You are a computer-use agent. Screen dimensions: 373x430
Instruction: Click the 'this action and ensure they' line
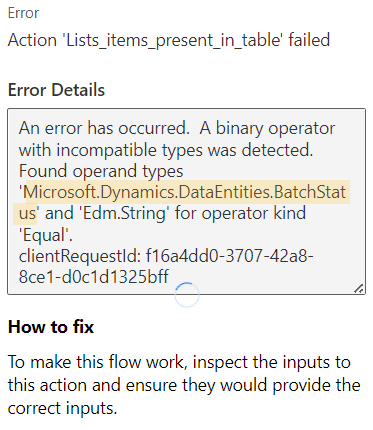tap(184, 385)
